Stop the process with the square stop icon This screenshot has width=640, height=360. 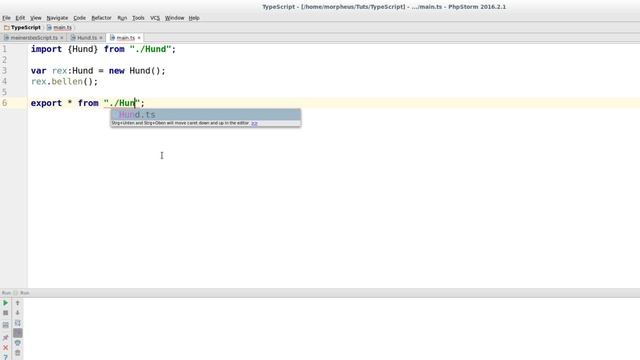5,313
